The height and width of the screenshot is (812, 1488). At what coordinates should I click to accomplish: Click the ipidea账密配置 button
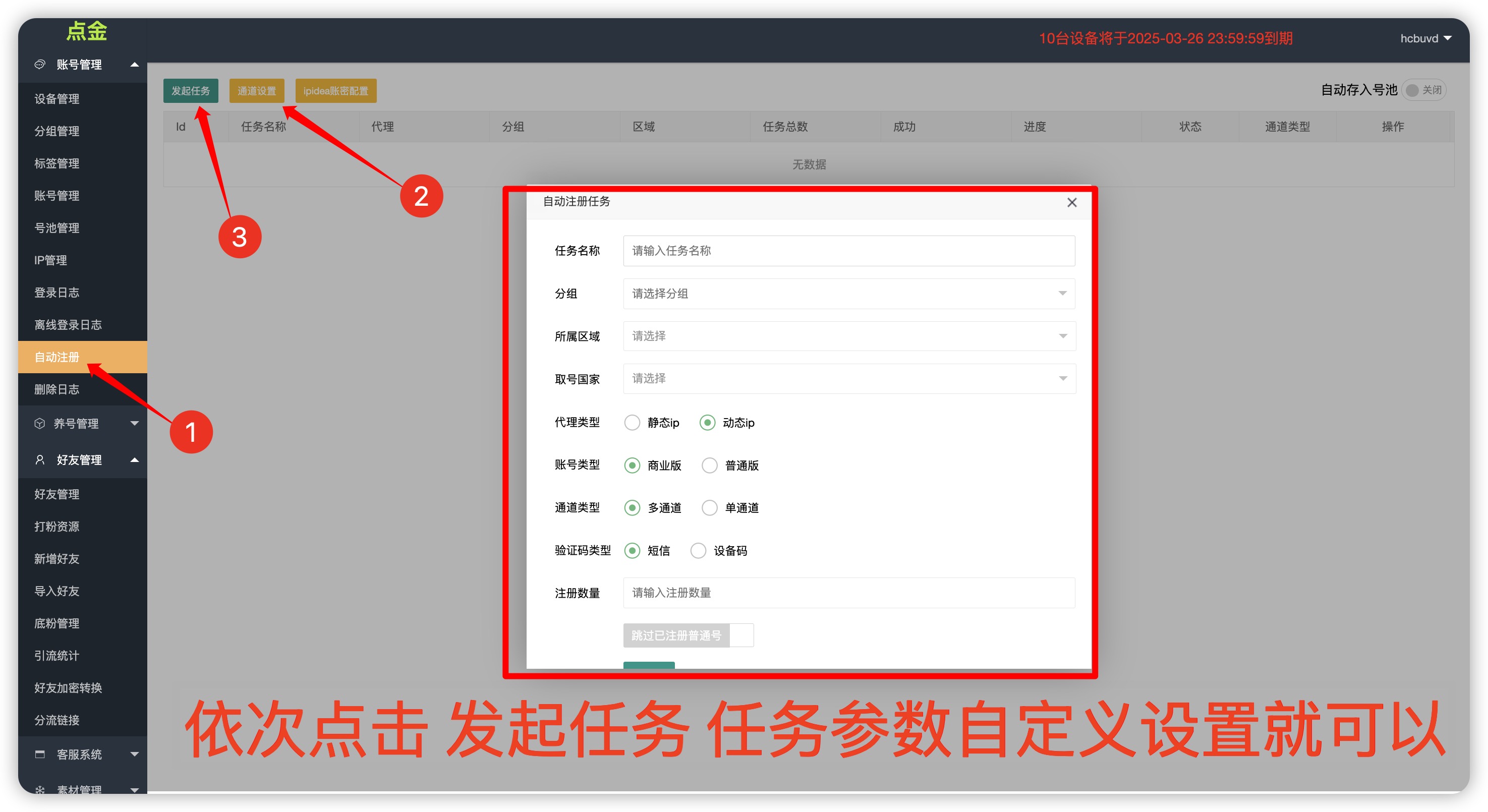coord(335,91)
